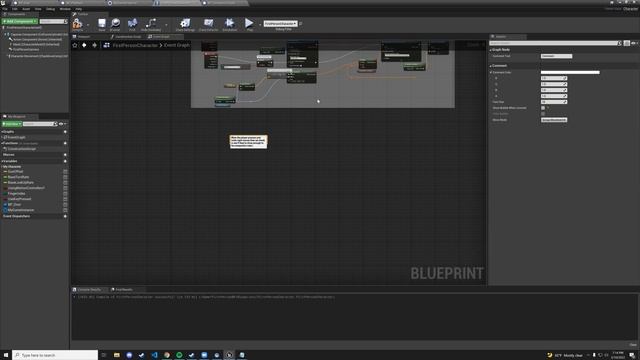Collapse the Comment section in Details
Image resolution: width=640 pixels, height=360 pixels.
(491, 66)
